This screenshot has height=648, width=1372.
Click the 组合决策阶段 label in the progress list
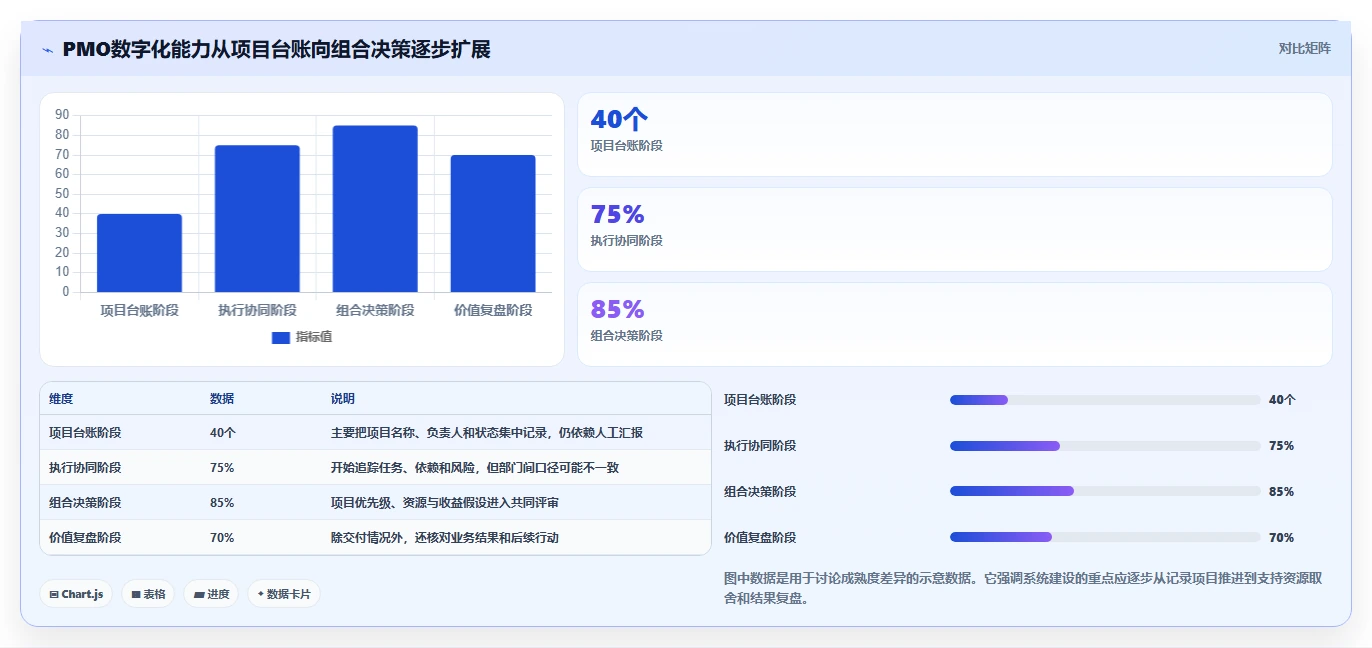coord(760,492)
